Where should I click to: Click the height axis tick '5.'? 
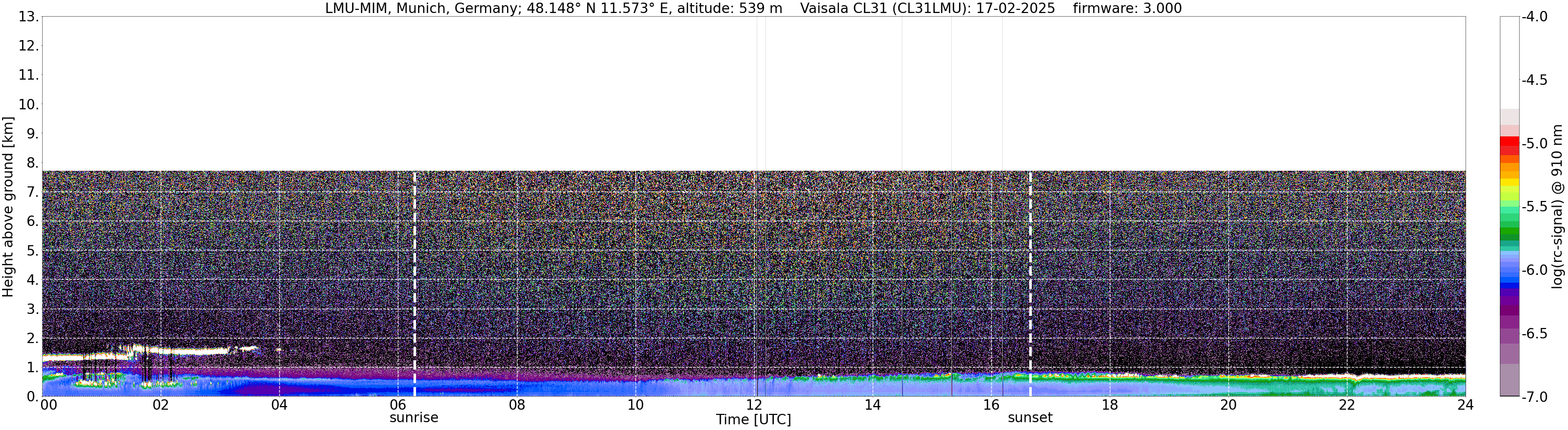point(32,251)
